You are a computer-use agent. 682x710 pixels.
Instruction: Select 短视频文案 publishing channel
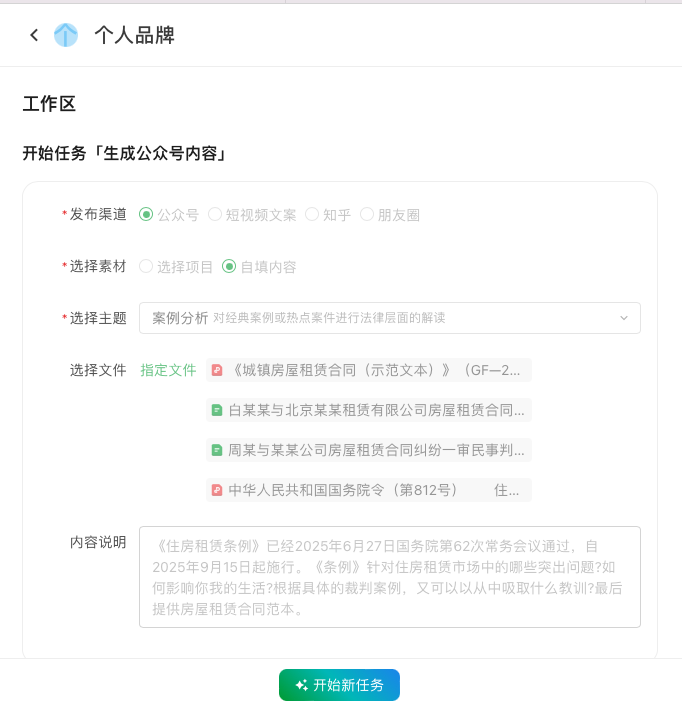coord(215,214)
